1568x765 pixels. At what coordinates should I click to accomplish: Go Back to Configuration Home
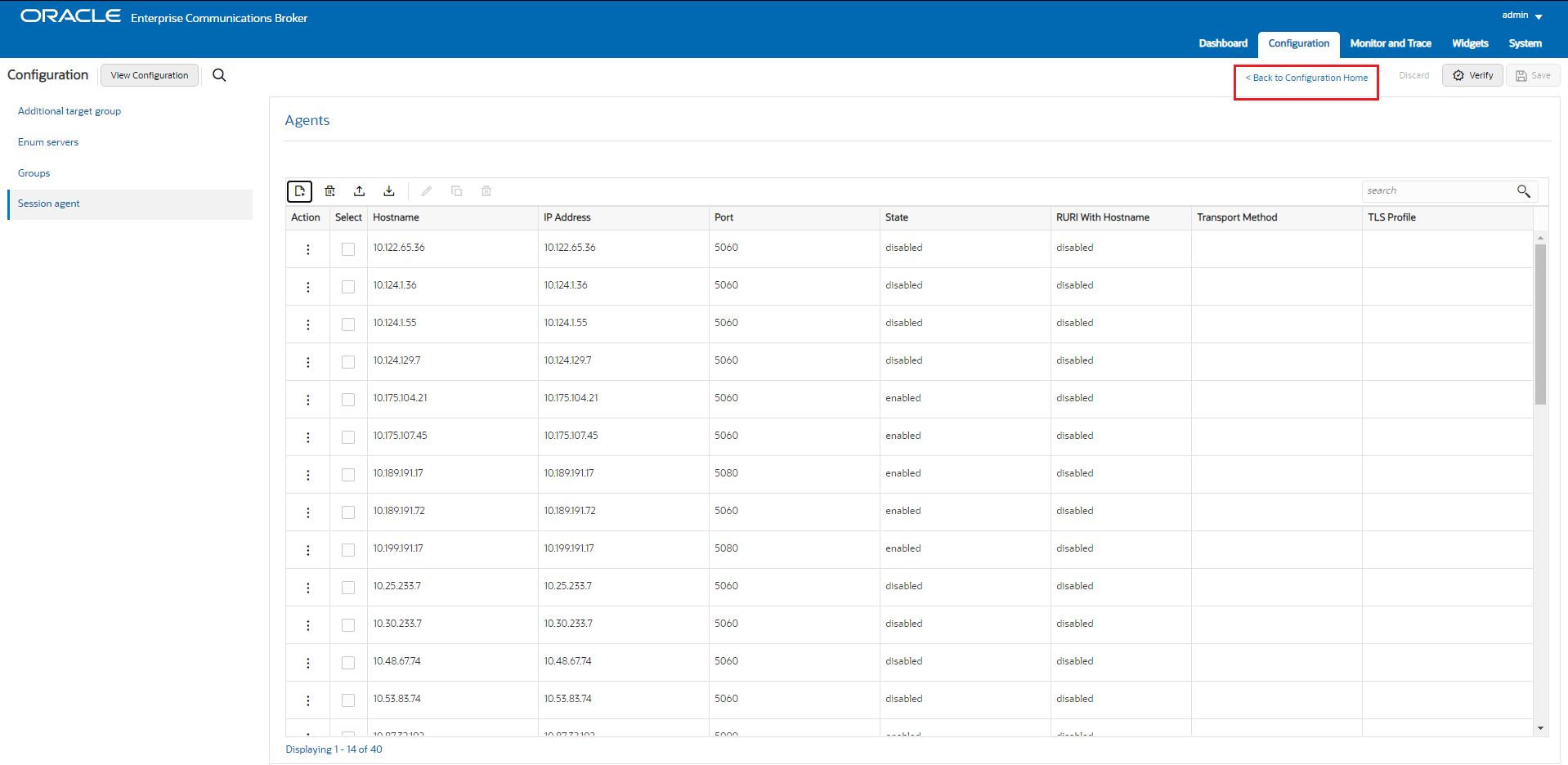1306,78
